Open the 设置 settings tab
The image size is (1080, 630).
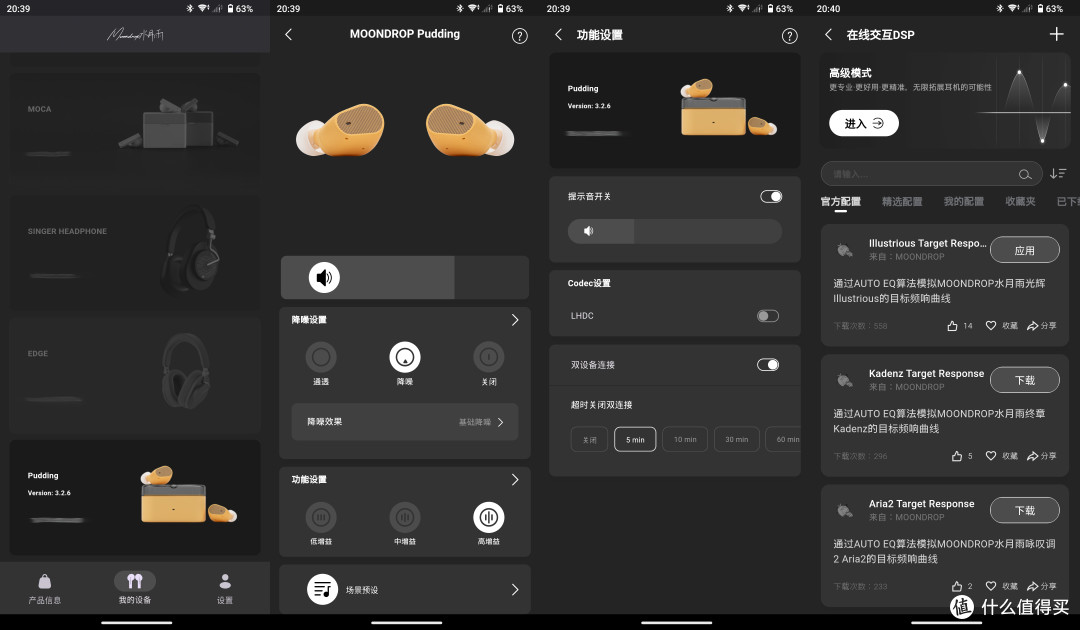(225, 589)
